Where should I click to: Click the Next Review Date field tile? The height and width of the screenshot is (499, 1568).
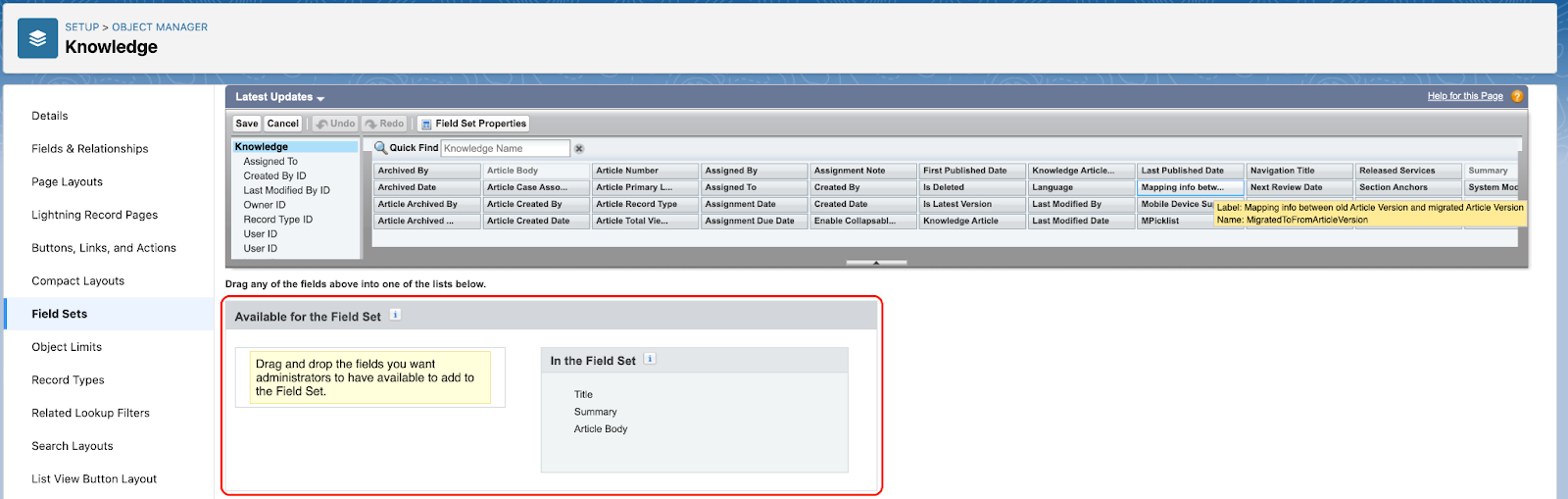[1299, 187]
